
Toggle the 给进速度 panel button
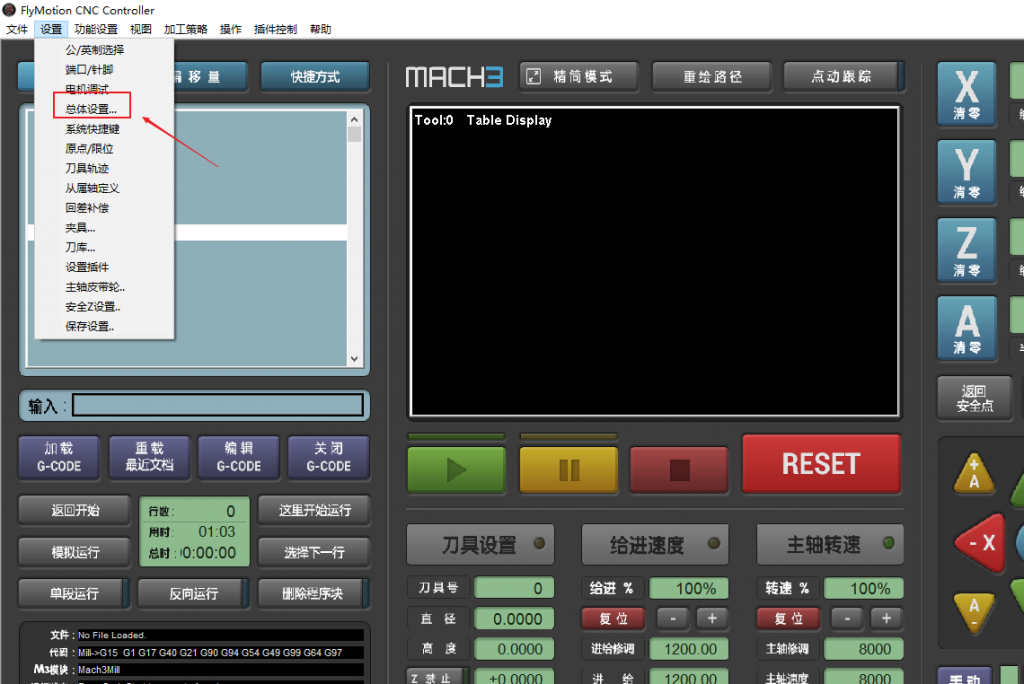[655, 544]
